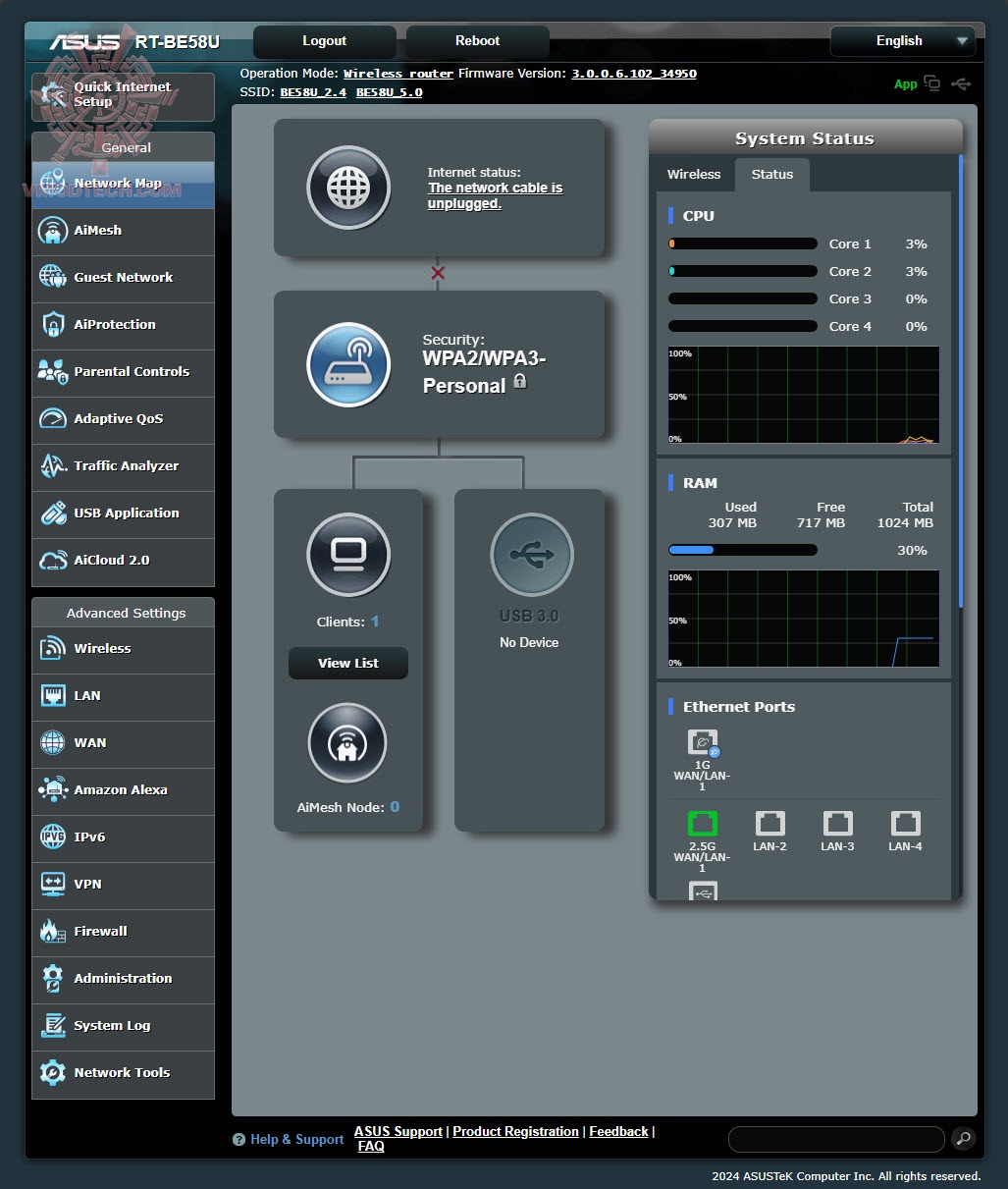The image size is (1008, 1189).
Task: Open firmware version 3.0.0.6.102_34950 link
Action: pos(634,74)
